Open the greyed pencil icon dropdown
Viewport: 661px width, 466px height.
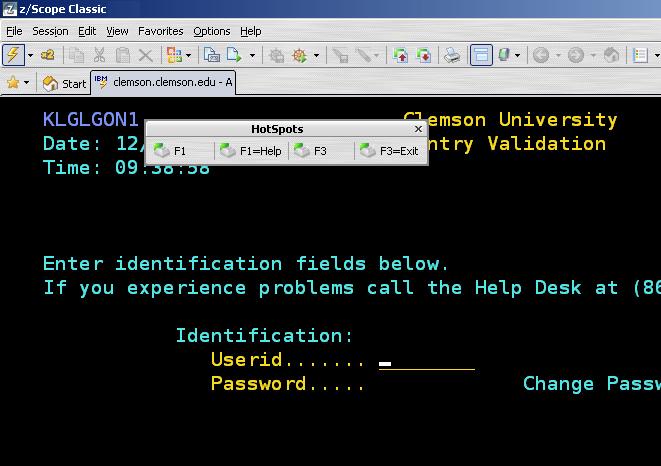376,55
